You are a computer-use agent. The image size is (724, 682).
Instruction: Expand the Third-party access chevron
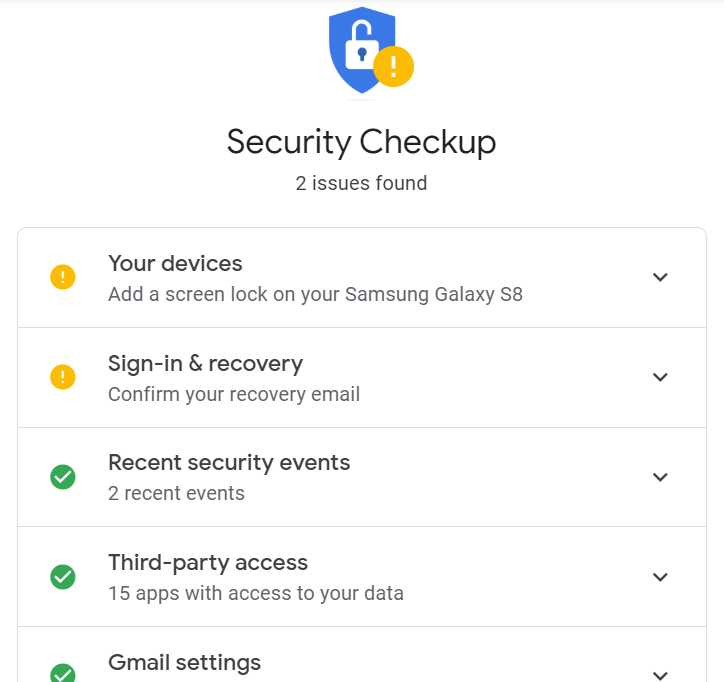point(660,577)
